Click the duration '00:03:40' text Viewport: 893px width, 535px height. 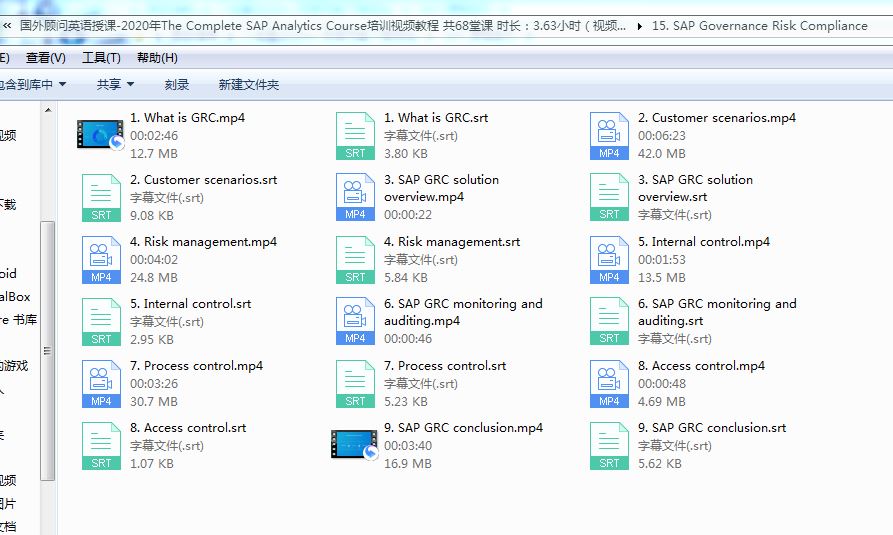tap(408, 446)
